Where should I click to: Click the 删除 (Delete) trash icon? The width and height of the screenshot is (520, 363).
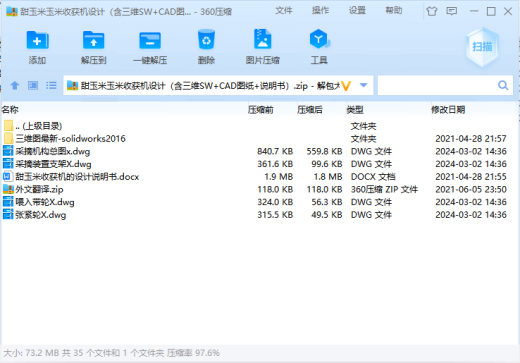206,40
